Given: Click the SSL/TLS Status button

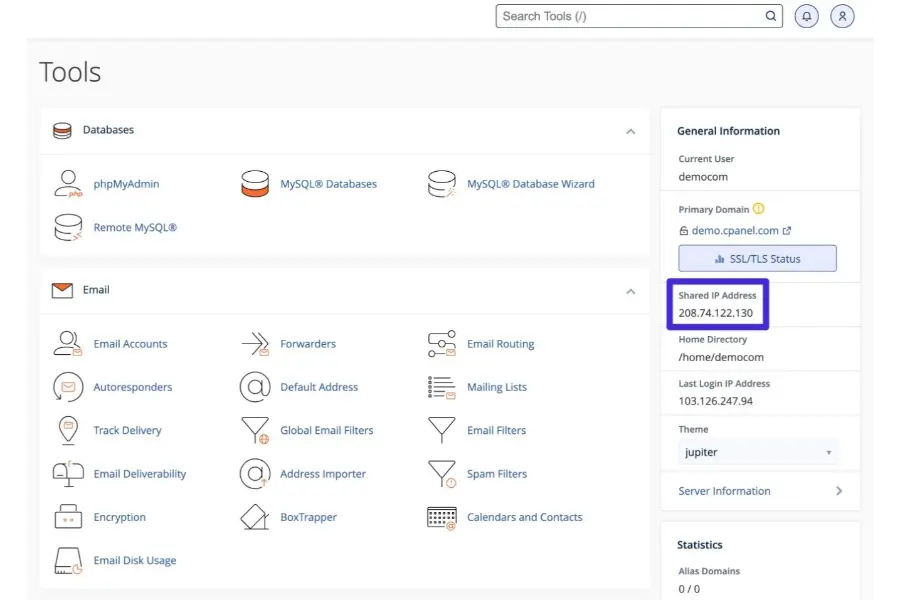Looking at the screenshot, I should pyautogui.click(x=758, y=258).
